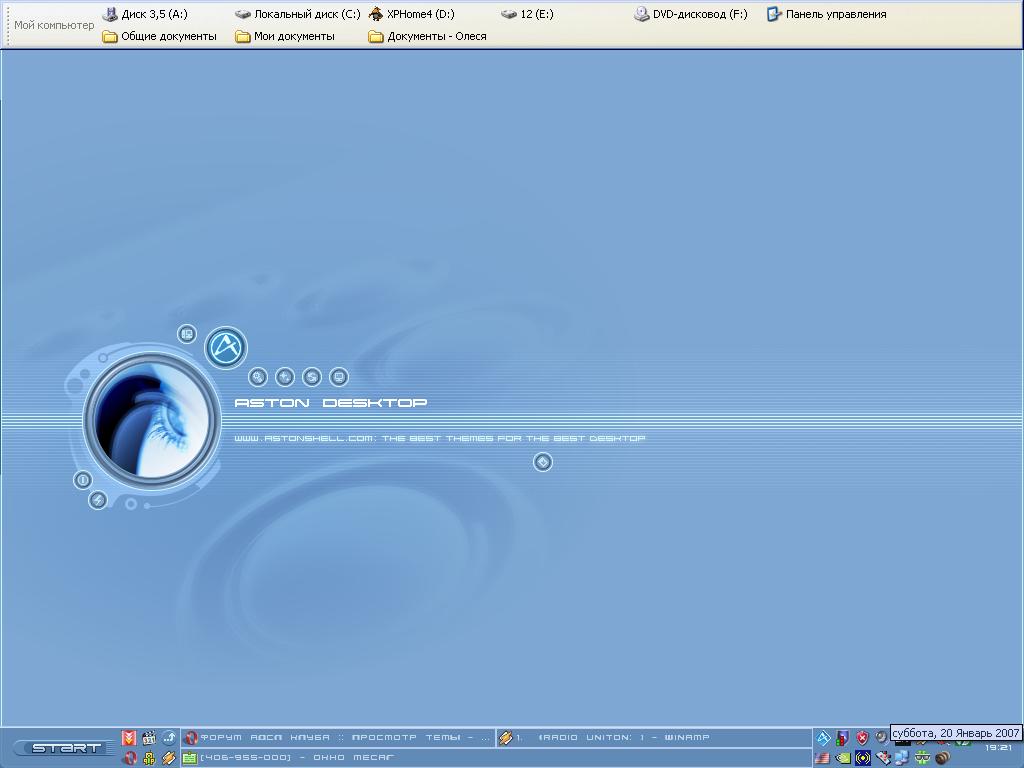This screenshot has width=1024, height=768.
Task: Open the Мои документы folder
Action: [x=285, y=36]
